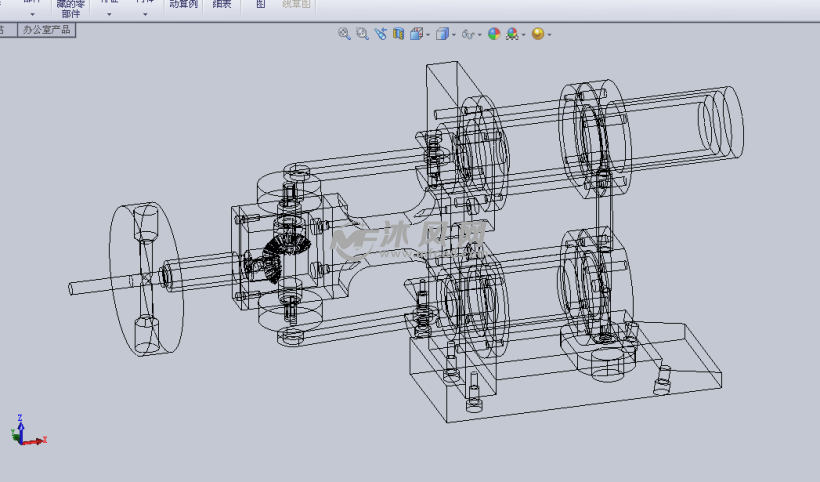Click the Previous View icon

coord(380,34)
